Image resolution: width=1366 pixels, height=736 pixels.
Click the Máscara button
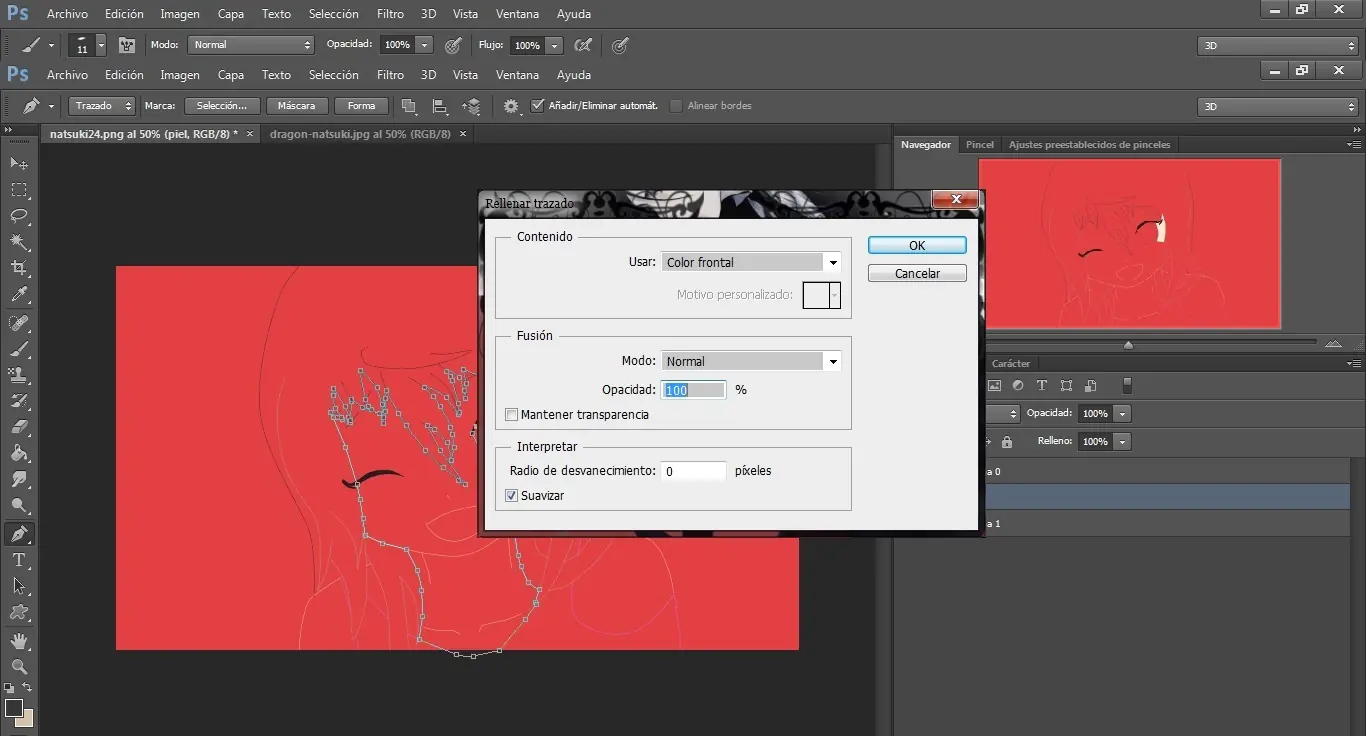296,106
